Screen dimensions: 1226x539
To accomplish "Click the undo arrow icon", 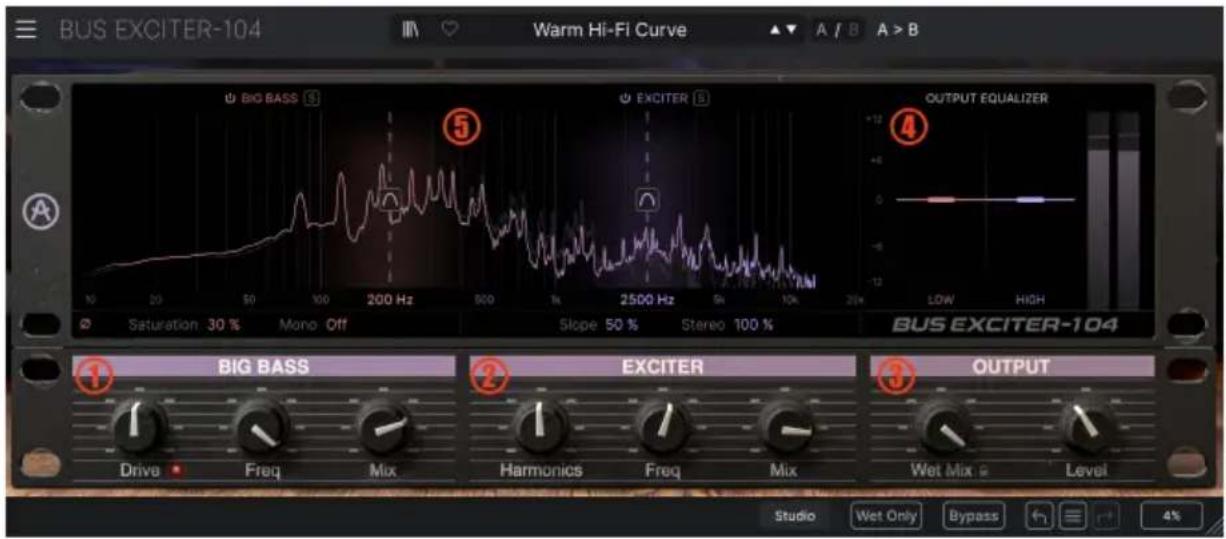I will pyautogui.click(x=1038, y=516).
